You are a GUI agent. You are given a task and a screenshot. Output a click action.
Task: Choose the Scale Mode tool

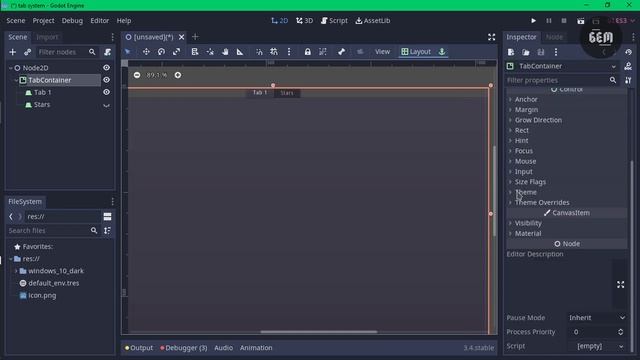pyautogui.click(x=176, y=52)
